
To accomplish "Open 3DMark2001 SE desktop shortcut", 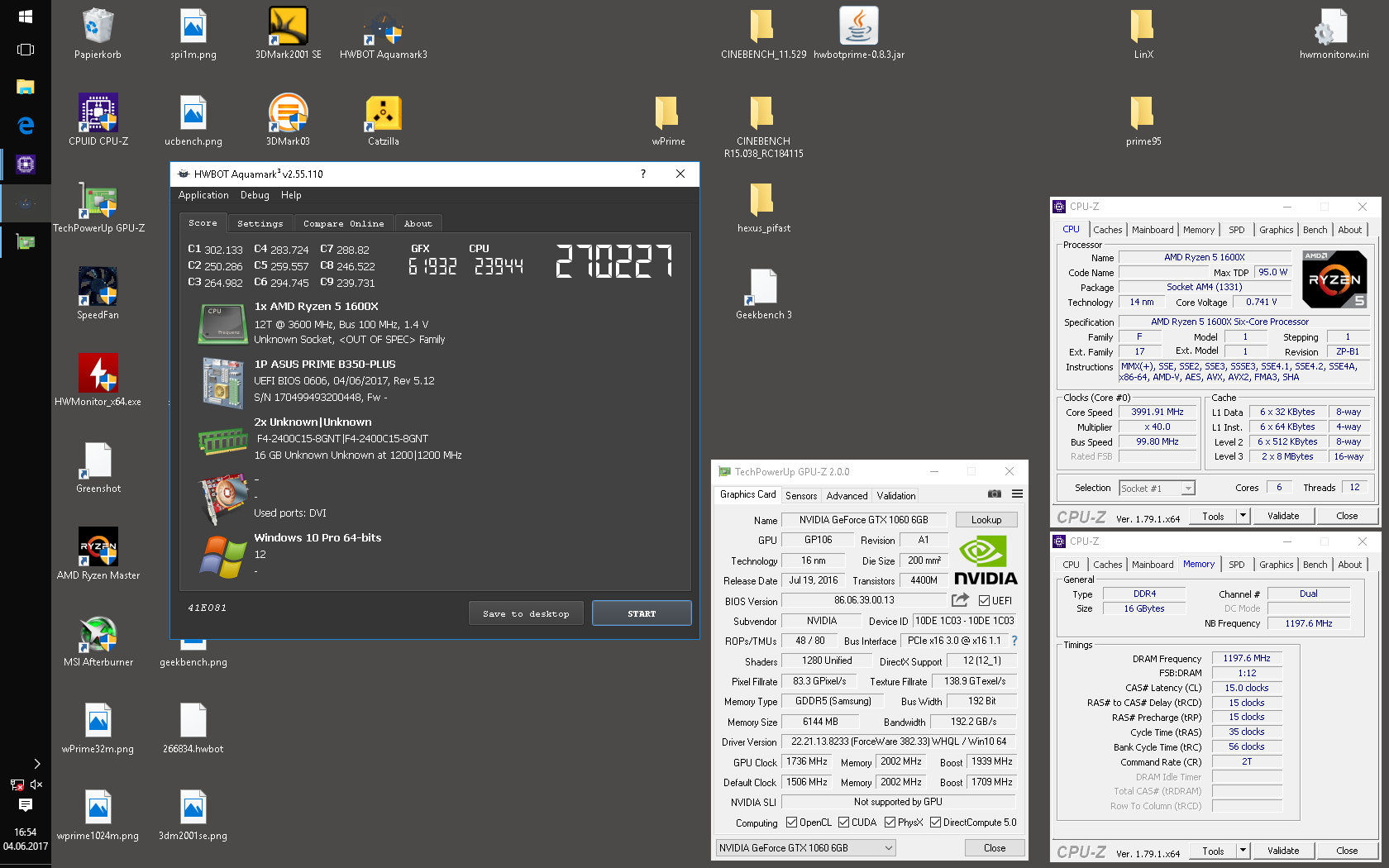I will [x=288, y=33].
